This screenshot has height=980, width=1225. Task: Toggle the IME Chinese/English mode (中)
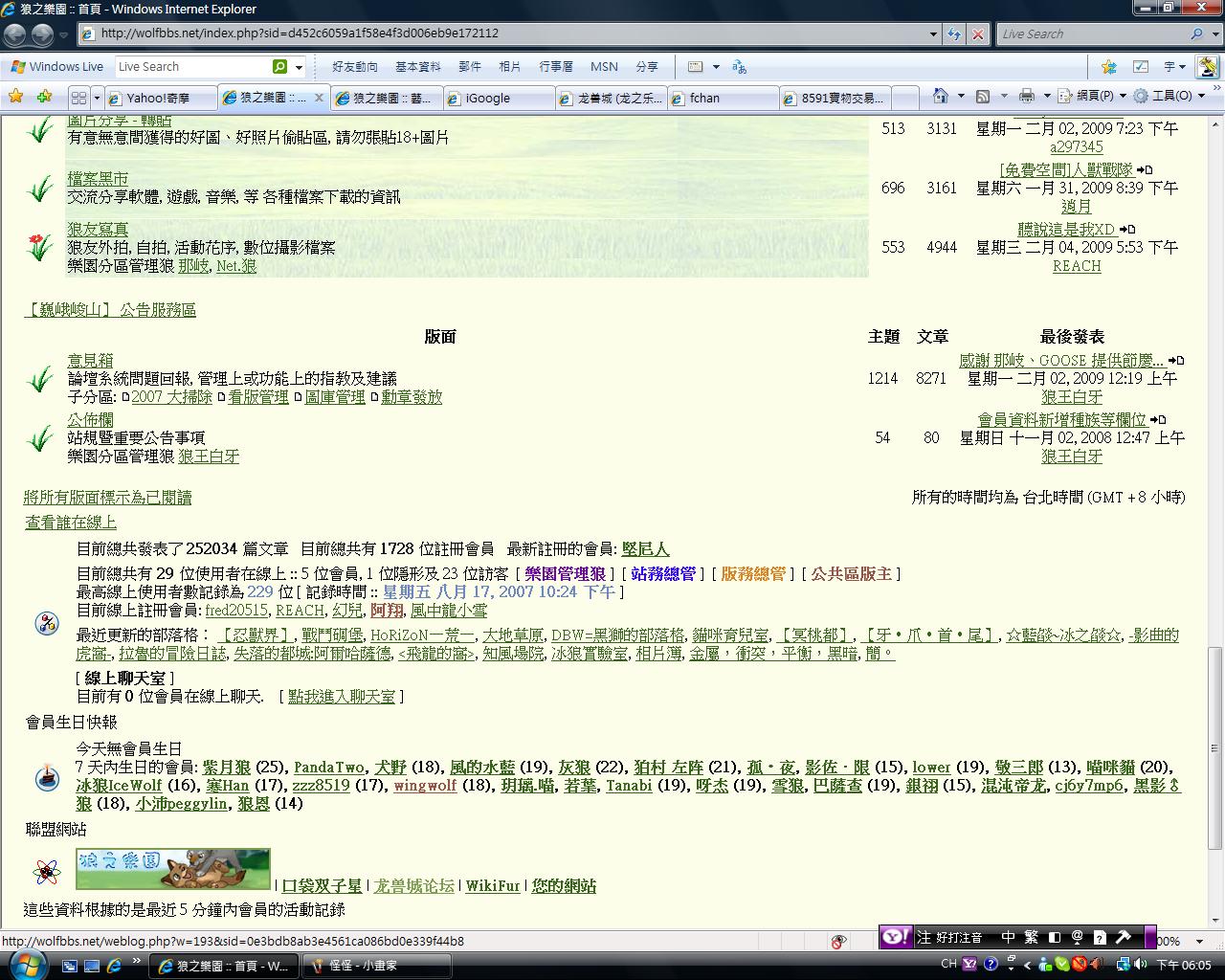pos(1008,938)
